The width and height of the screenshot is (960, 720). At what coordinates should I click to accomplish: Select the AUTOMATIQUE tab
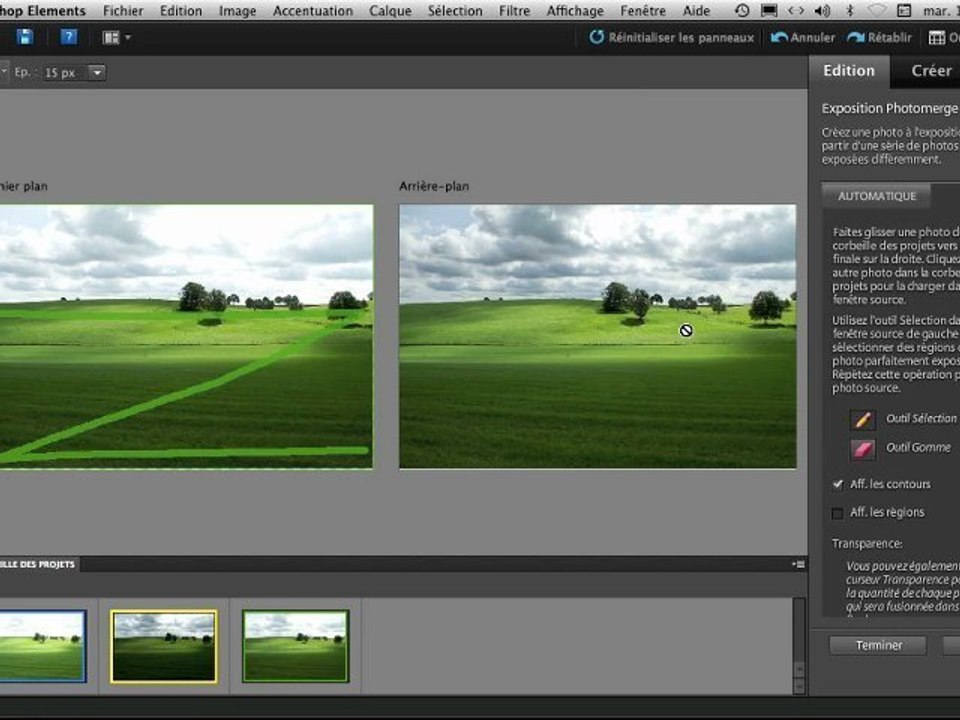tap(876, 196)
